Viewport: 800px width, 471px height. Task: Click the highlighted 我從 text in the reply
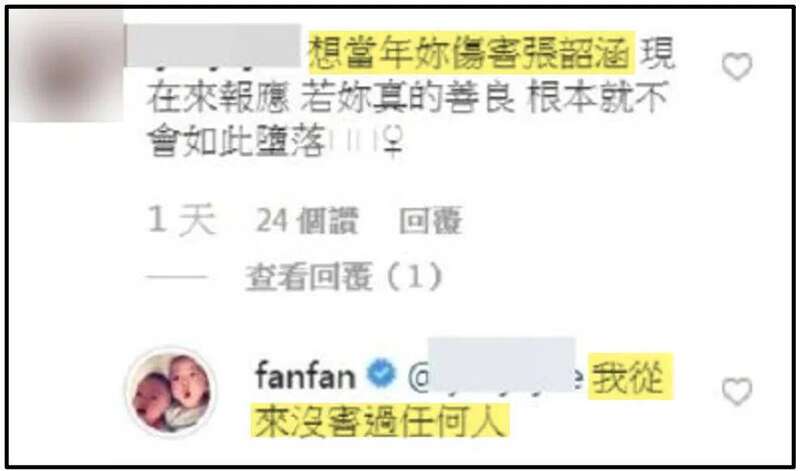(630, 377)
